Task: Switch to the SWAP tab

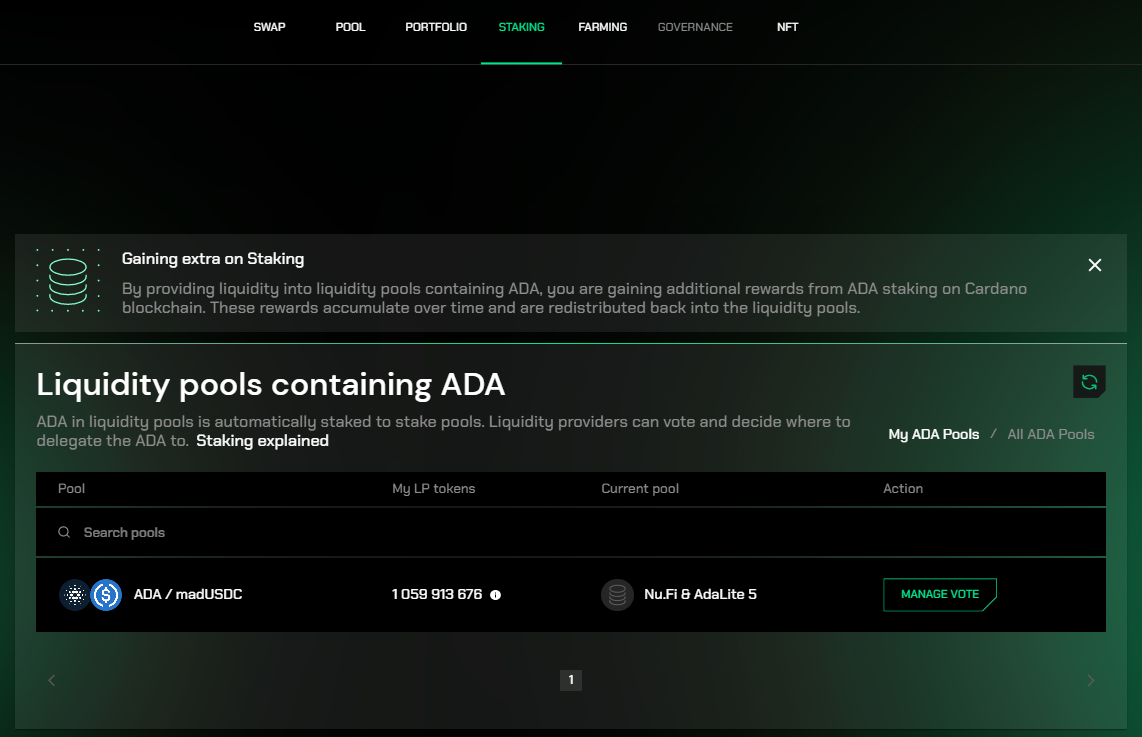Action: (x=269, y=27)
